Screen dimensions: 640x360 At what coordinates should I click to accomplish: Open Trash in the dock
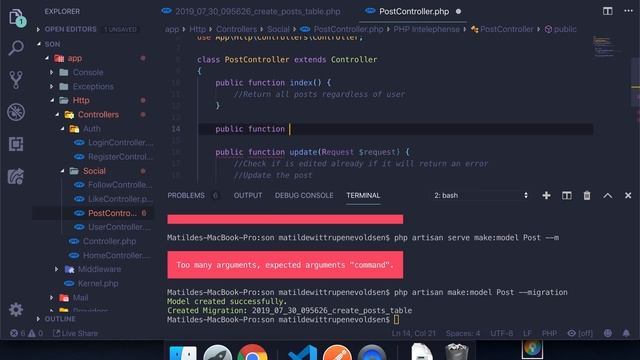tap(457, 352)
